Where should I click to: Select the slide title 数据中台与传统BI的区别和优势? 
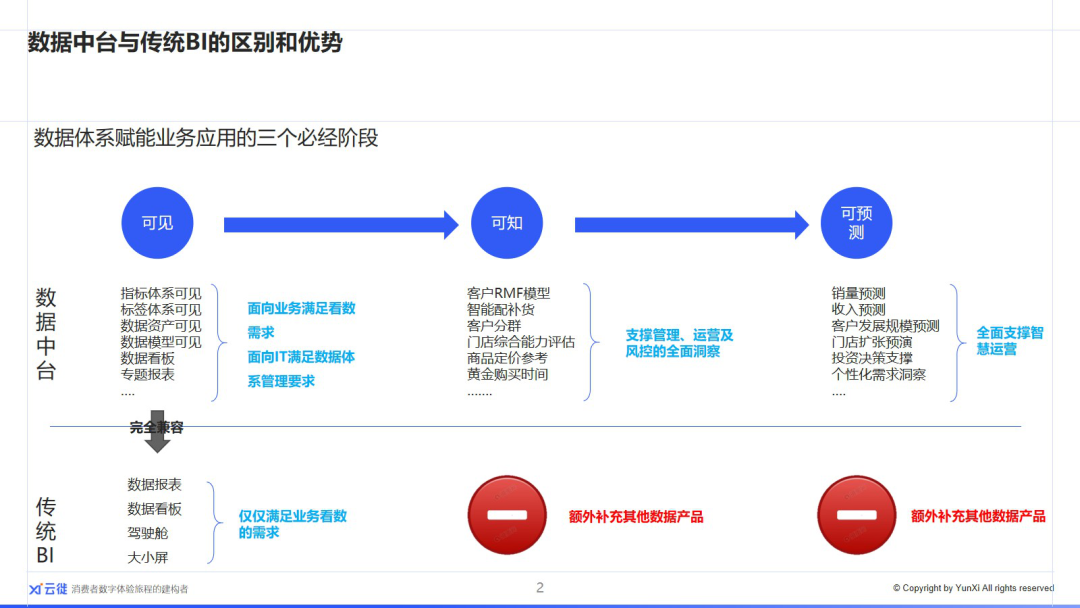tap(185, 43)
